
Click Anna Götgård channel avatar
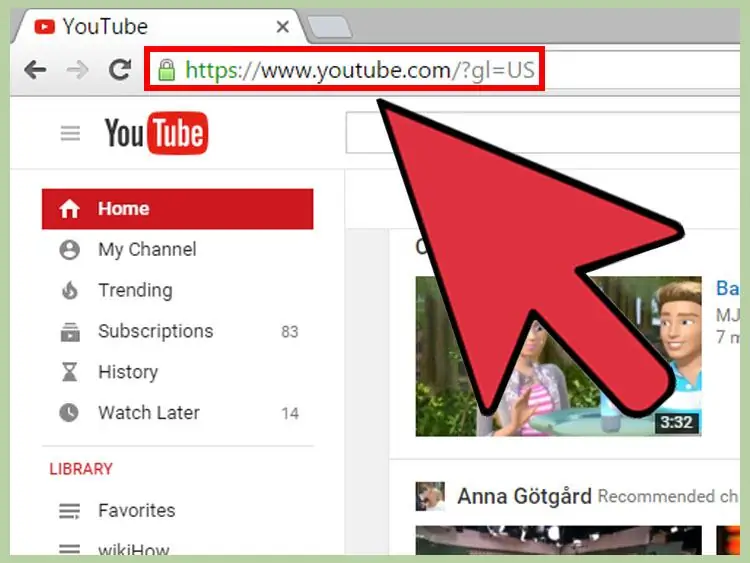point(430,496)
